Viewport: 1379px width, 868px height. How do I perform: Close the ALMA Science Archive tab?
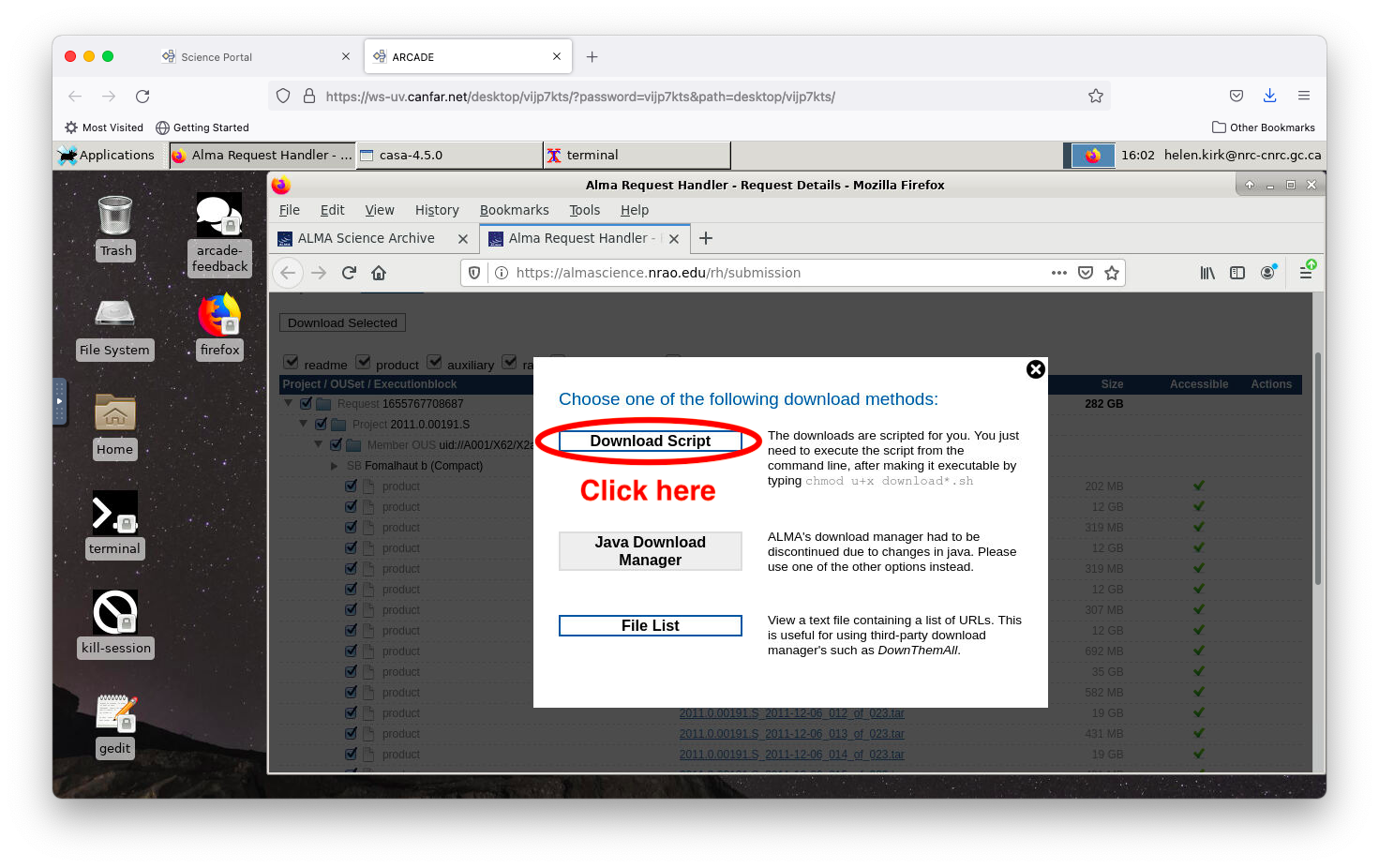click(x=463, y=239)
